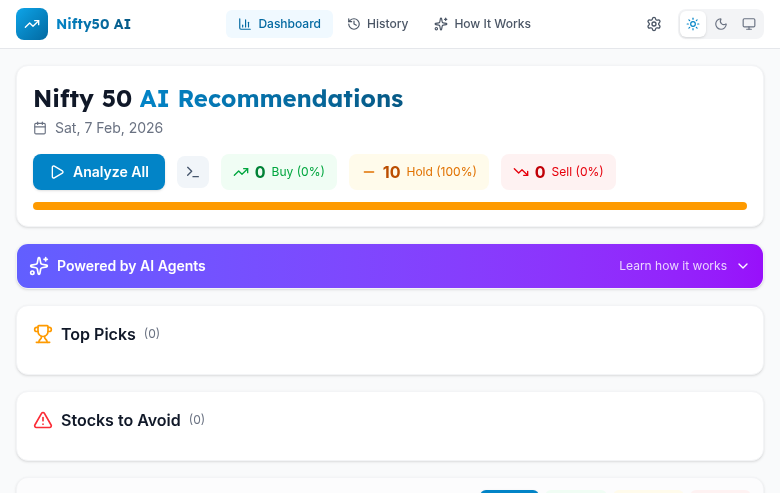Viewport: 780px width, 493px height.
Task: Click the terminal prompt icon button
Action: pos(193,172)
